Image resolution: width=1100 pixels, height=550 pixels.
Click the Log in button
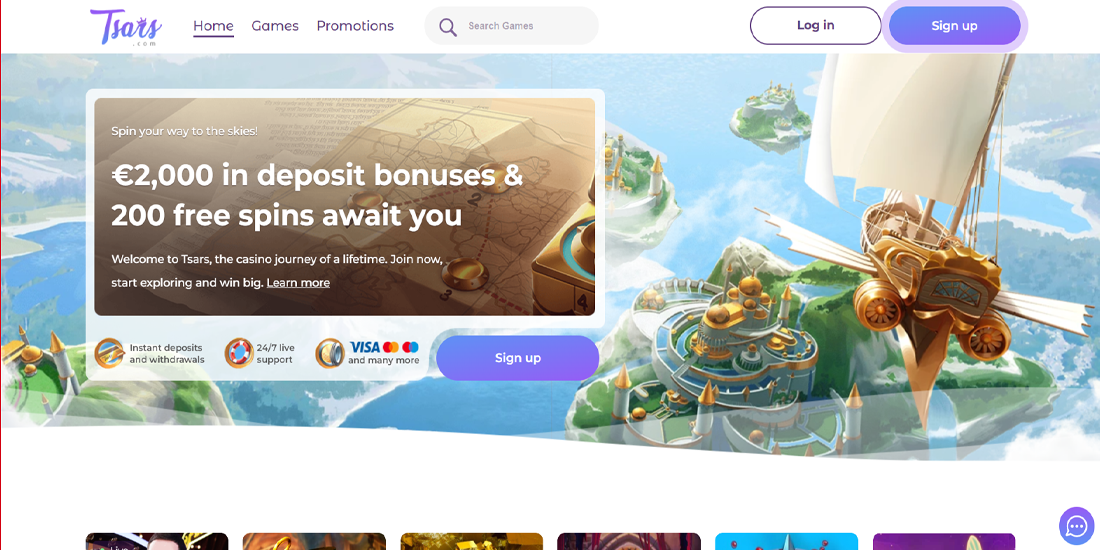(815, 26)
